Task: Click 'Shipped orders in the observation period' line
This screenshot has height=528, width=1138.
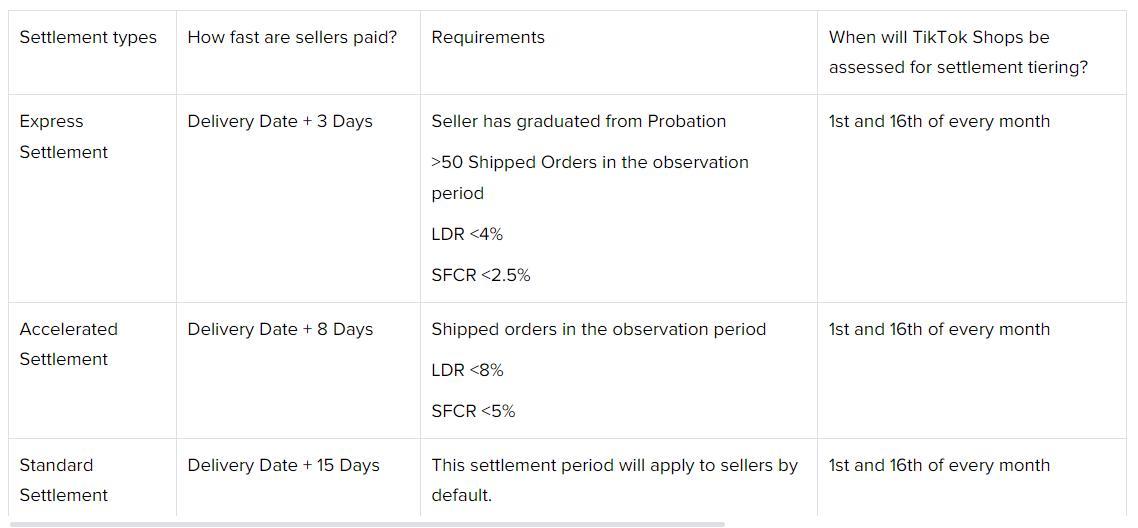Action: coord(599,329)
